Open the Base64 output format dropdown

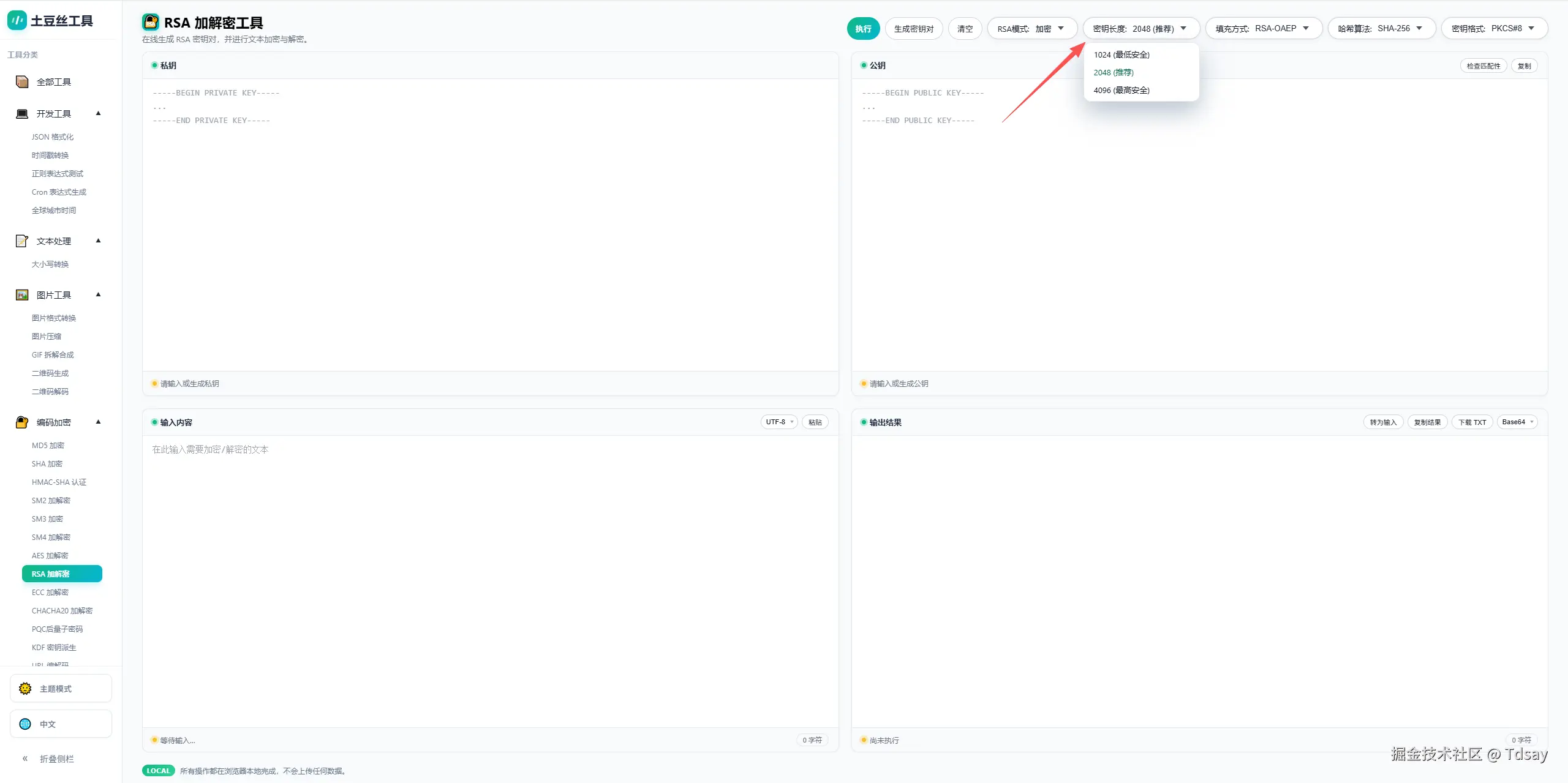click(1517, 422)
